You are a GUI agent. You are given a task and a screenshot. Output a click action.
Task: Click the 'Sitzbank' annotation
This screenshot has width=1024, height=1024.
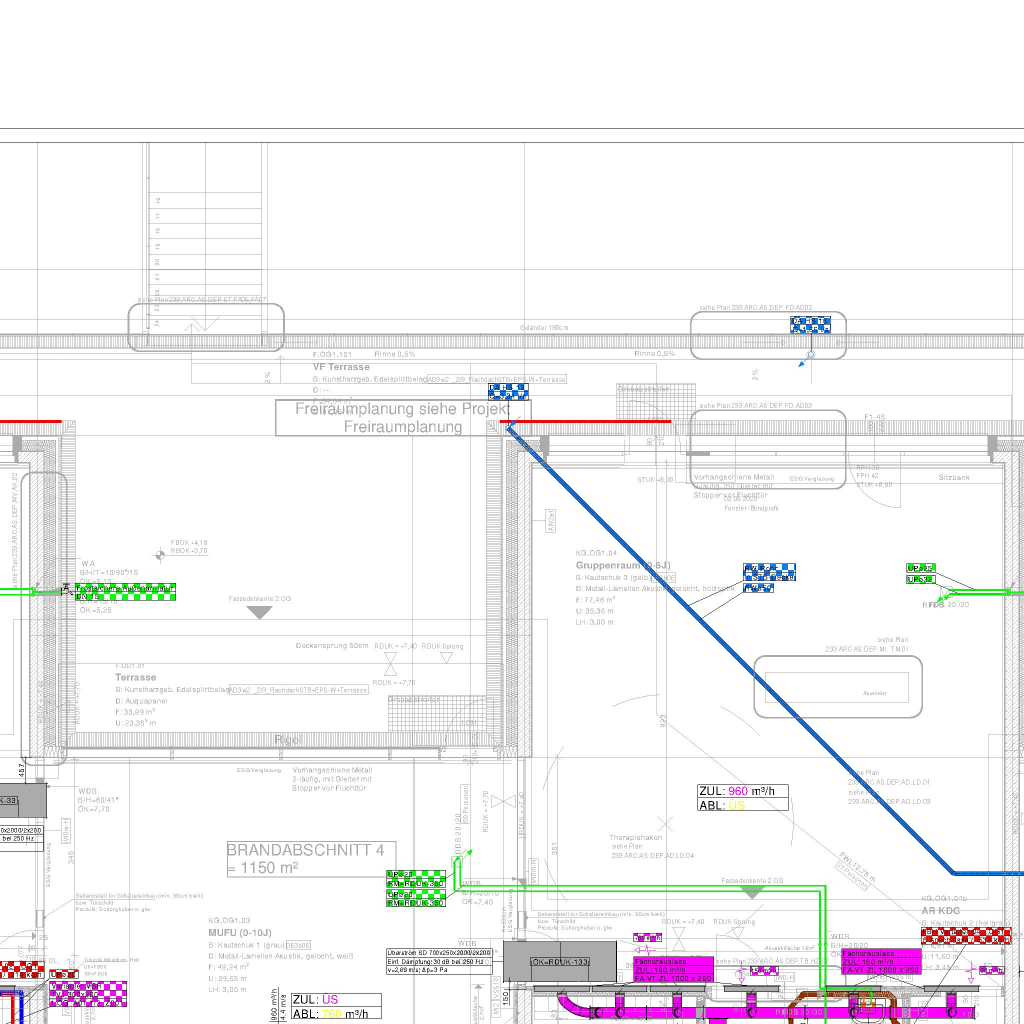tap(954, 477)
